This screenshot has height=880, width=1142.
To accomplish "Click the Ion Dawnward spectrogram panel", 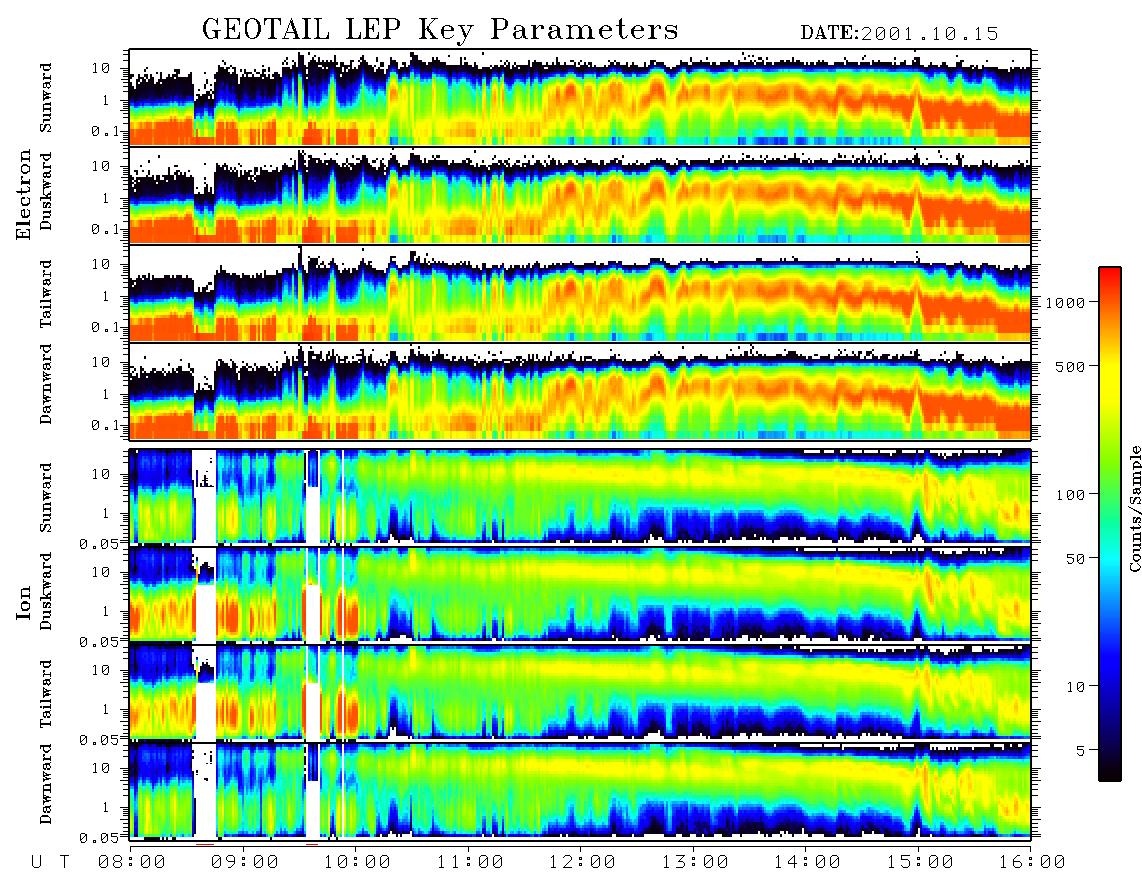I will click(580, 790).
